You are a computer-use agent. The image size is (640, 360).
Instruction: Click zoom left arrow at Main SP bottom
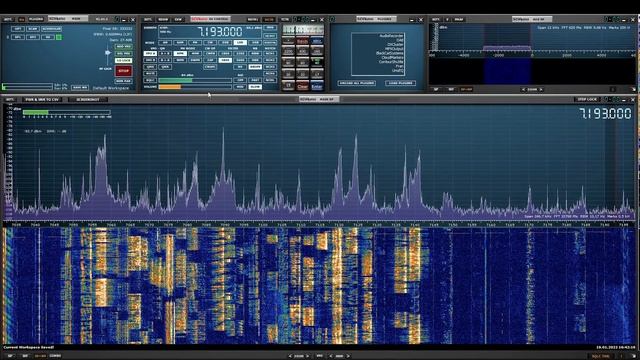(290, 356)
